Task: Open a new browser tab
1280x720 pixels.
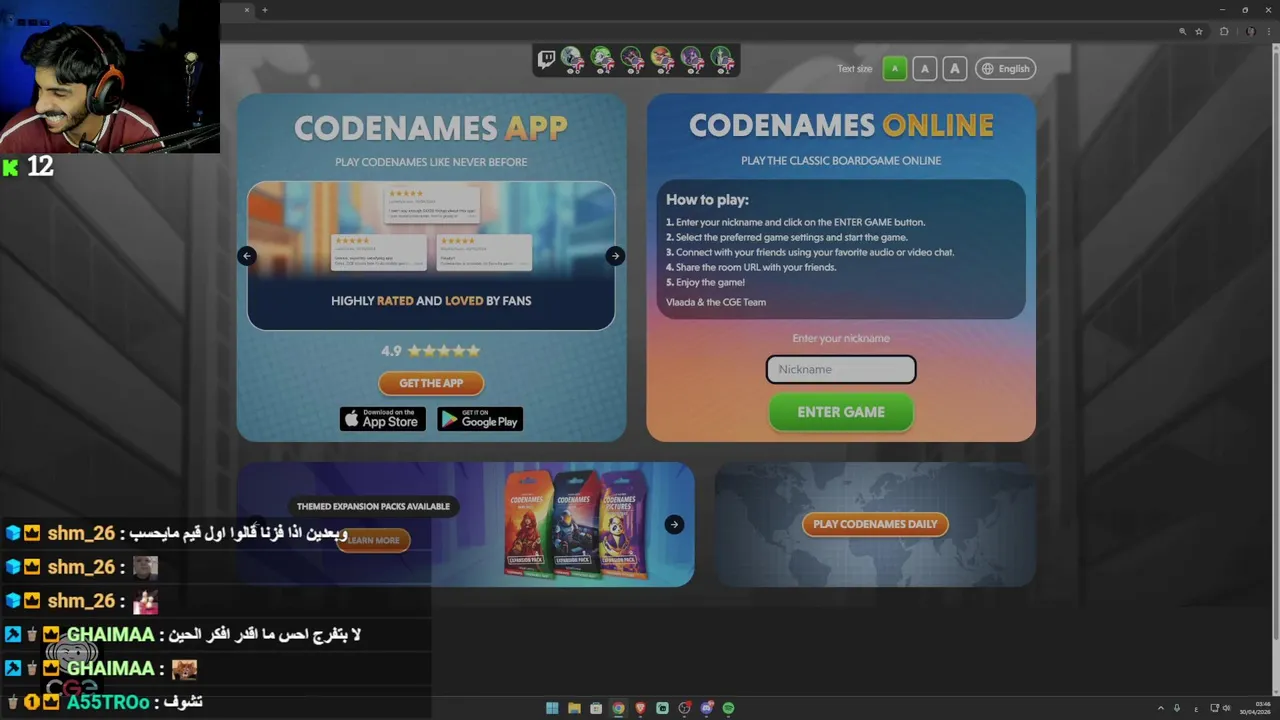Action: [265, 10]
